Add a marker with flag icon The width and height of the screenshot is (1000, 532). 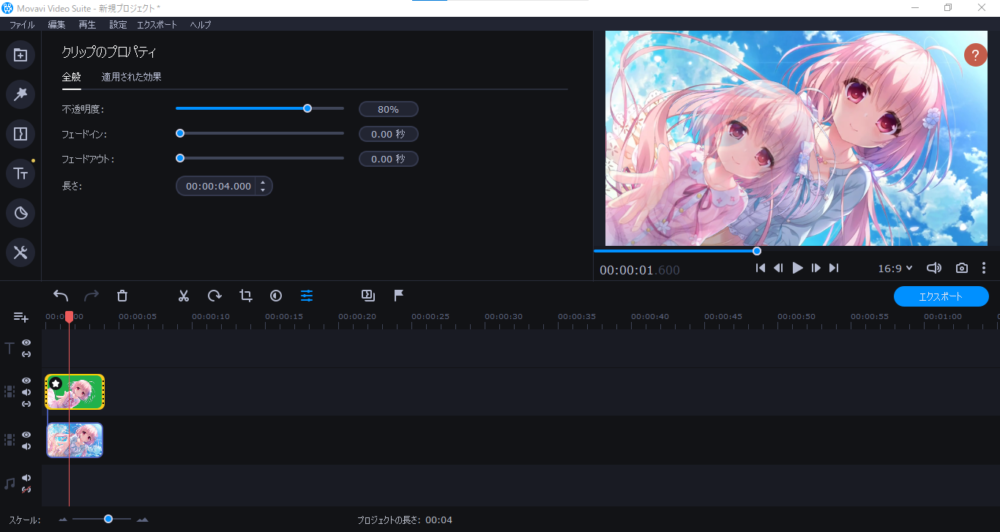click(399, 295)
